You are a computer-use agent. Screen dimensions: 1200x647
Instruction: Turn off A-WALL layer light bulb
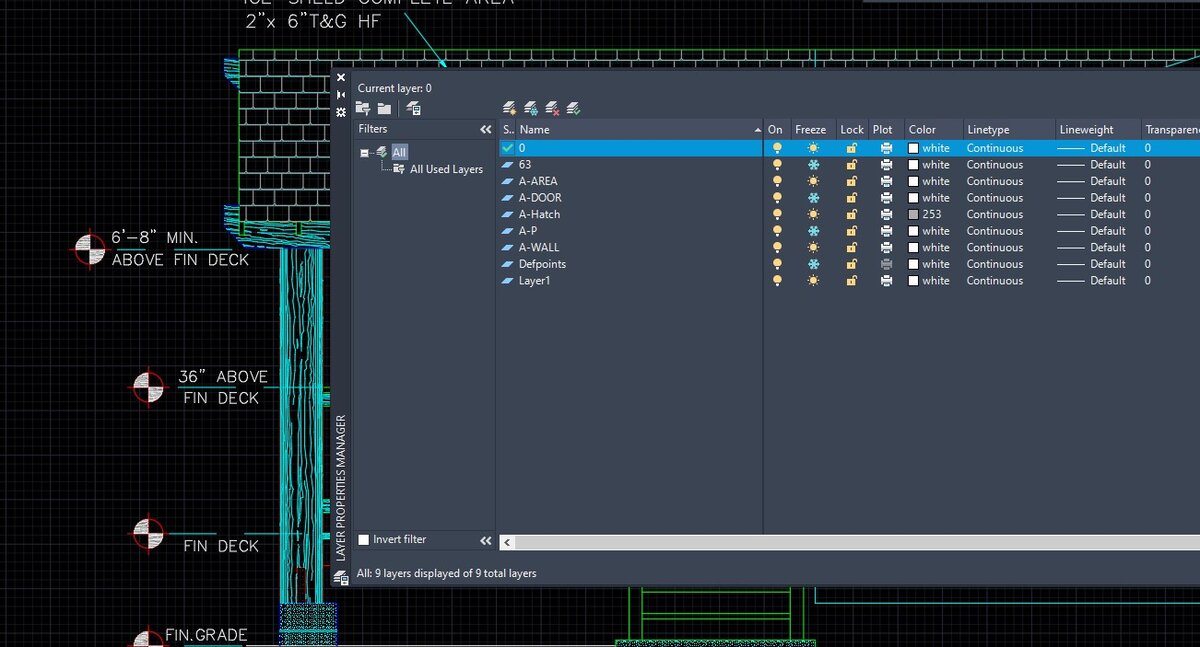tap(777, 248)
